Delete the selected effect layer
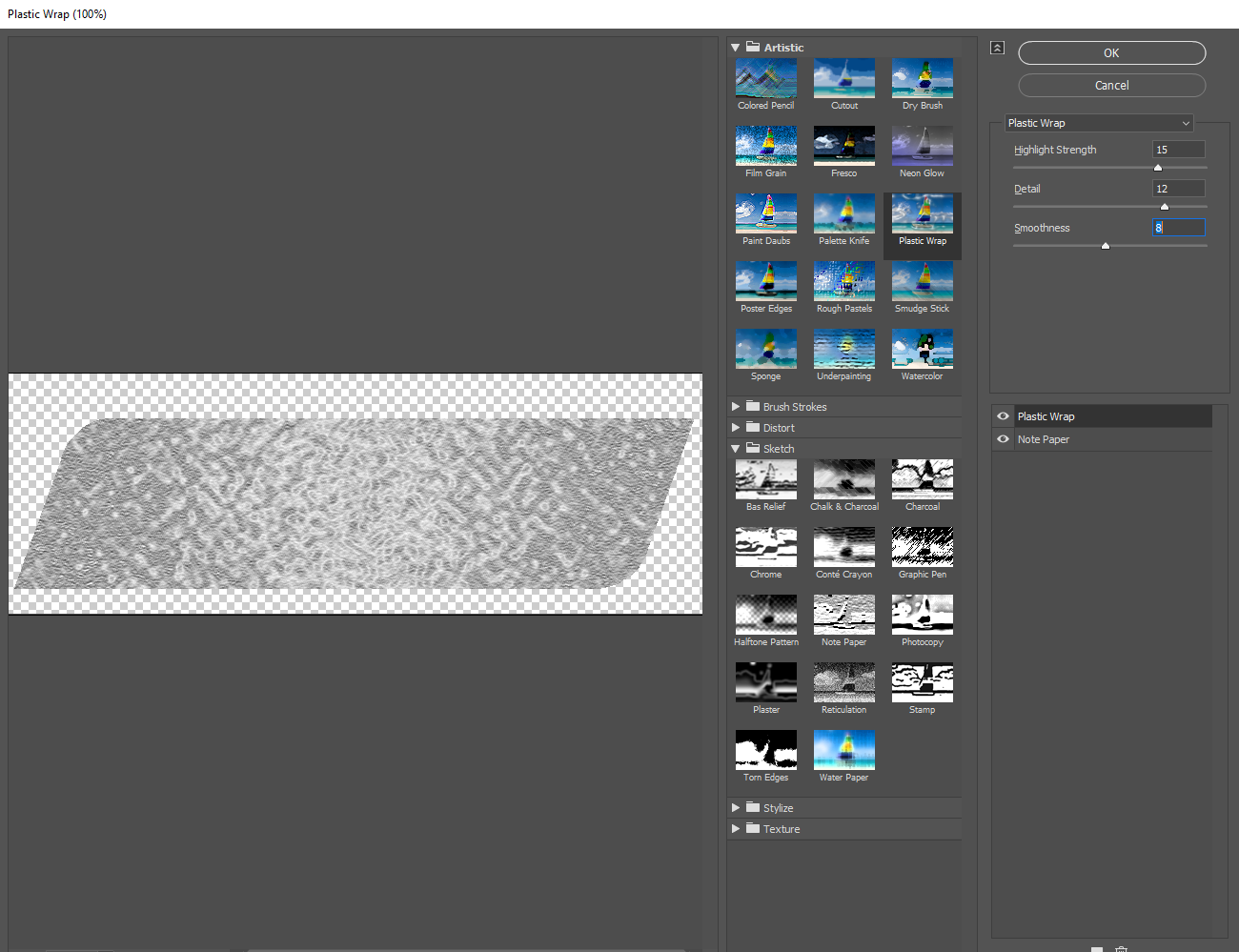Viewport: 1239px width, 952px height. (x=1122, y=949)
